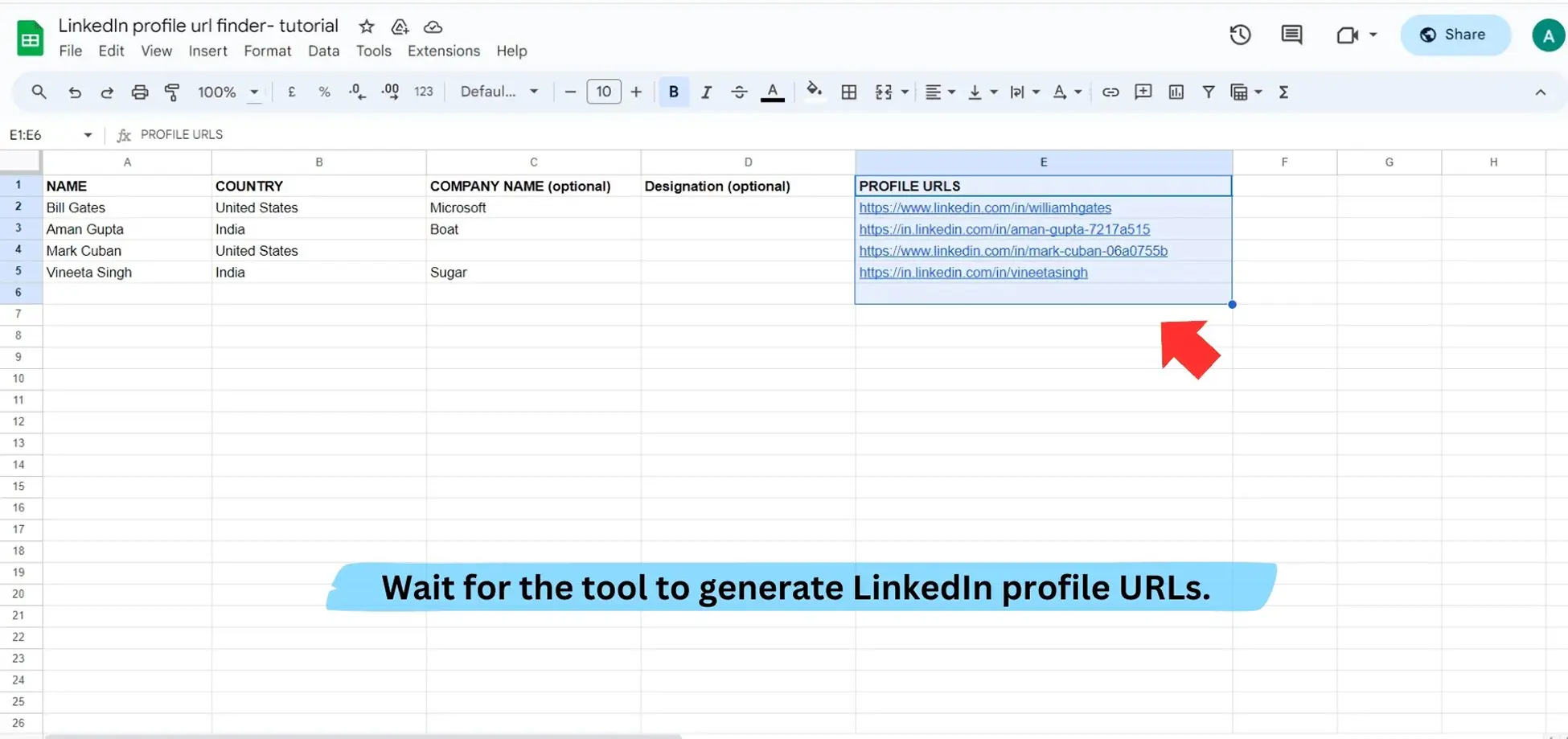Decrease font size with minus button

570,92
